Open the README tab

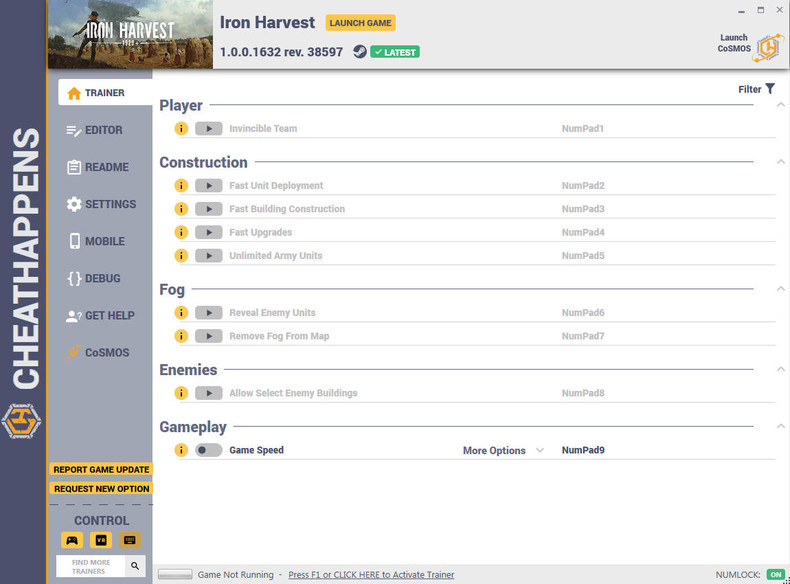tap(98, 167)
